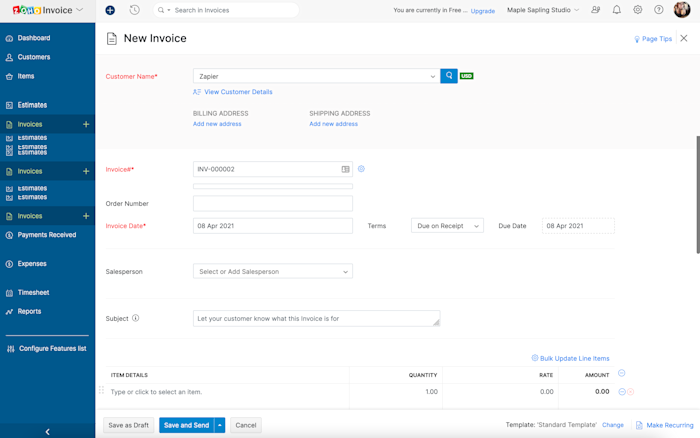Image resolution: width=700 pixels, height=438 pixels.
Task: Open the settings gear in top bar
Action: (x=638, y=10)
